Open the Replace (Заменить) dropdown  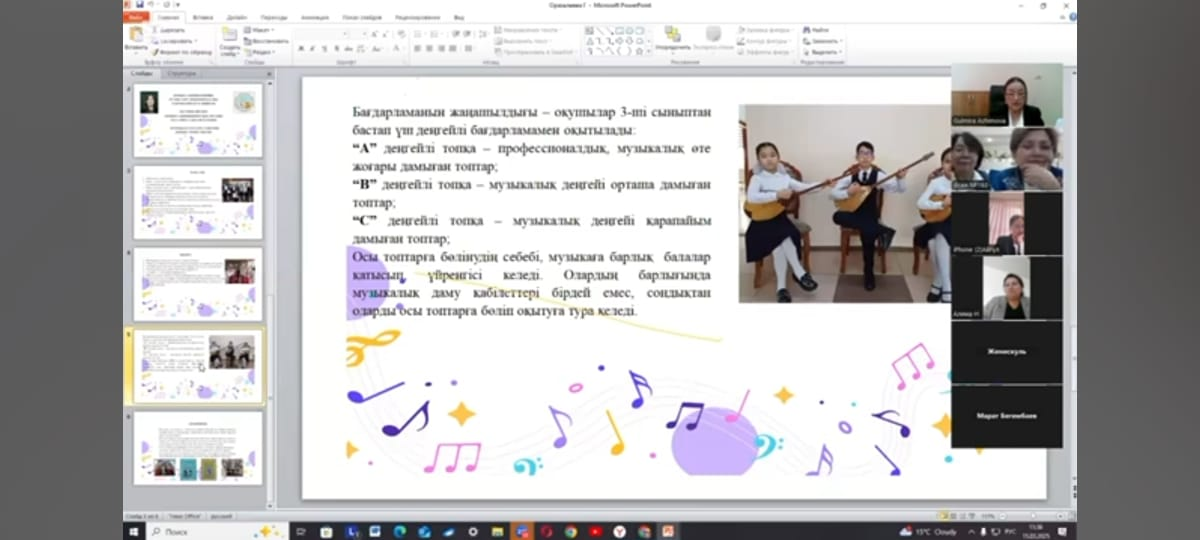pos(823,41)
